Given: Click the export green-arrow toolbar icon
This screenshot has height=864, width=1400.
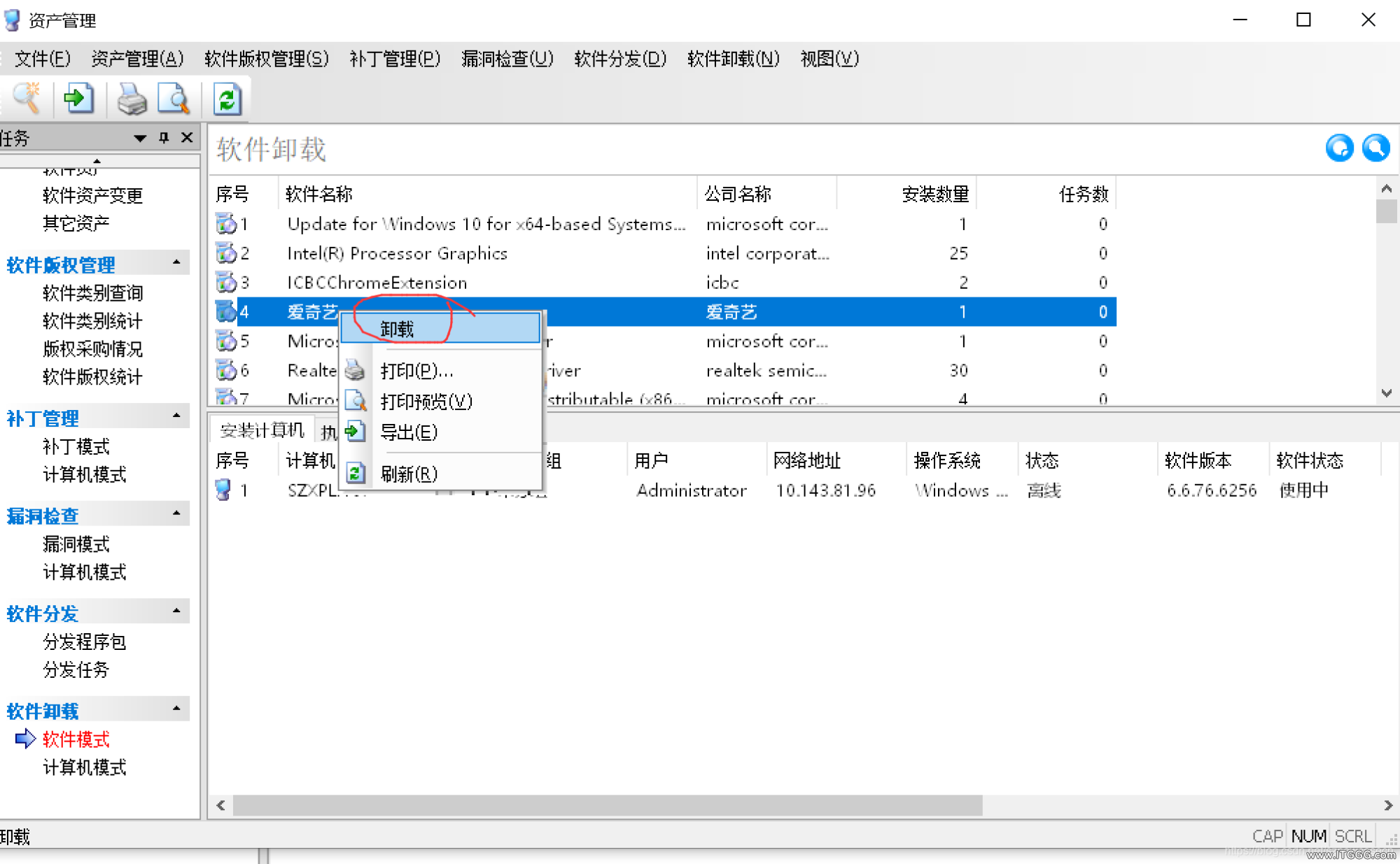Looking at the screenshot, I should pos(78,99).
